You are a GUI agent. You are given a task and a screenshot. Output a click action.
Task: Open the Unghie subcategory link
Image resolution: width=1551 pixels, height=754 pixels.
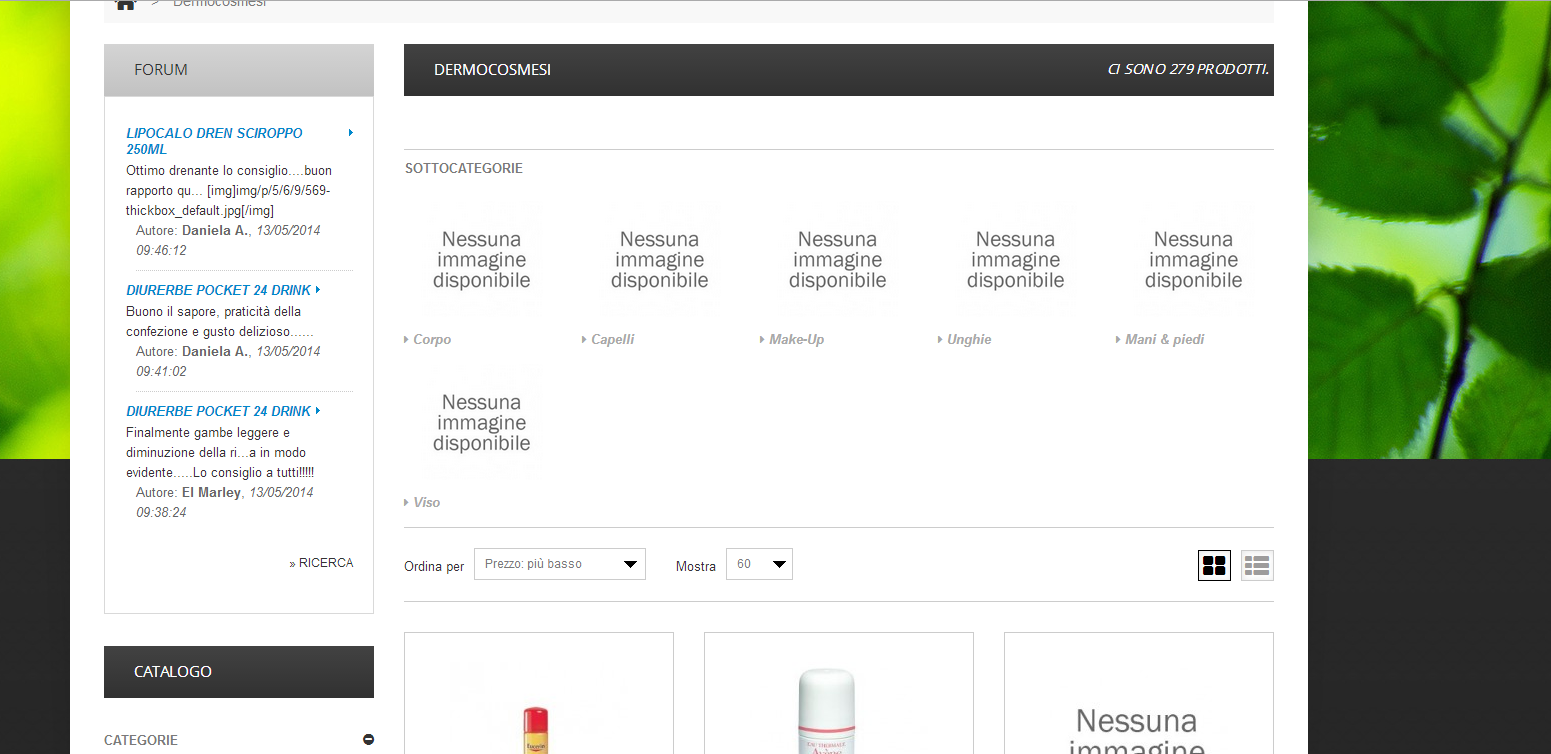pos(969,340)
